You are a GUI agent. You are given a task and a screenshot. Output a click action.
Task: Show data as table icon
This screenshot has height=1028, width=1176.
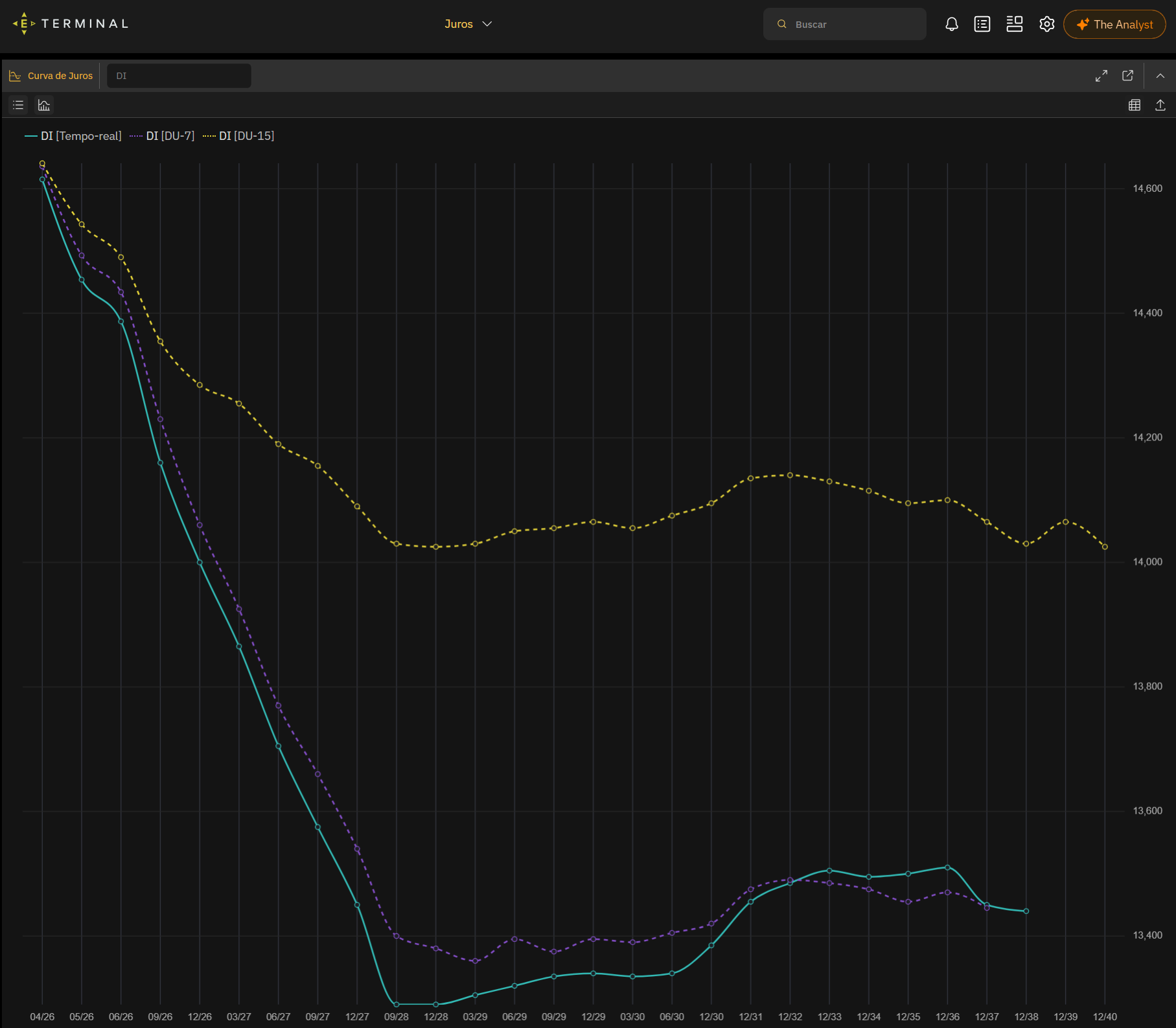(1135, 105)
